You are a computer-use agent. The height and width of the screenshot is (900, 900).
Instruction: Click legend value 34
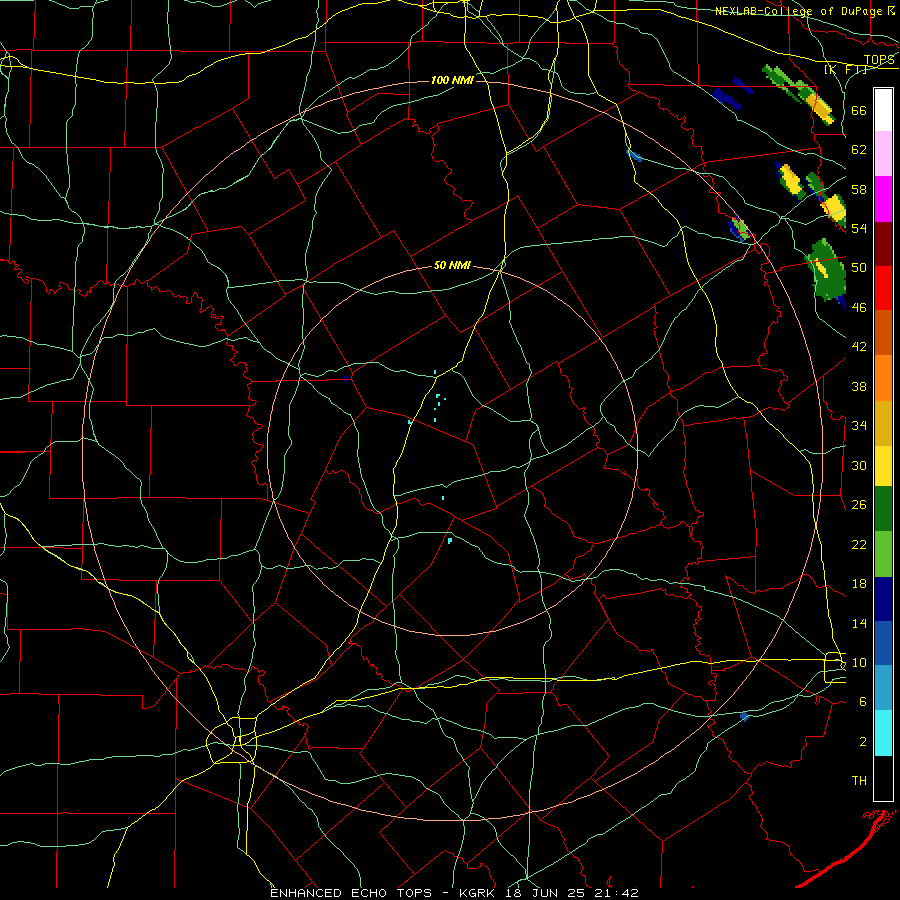859,425
